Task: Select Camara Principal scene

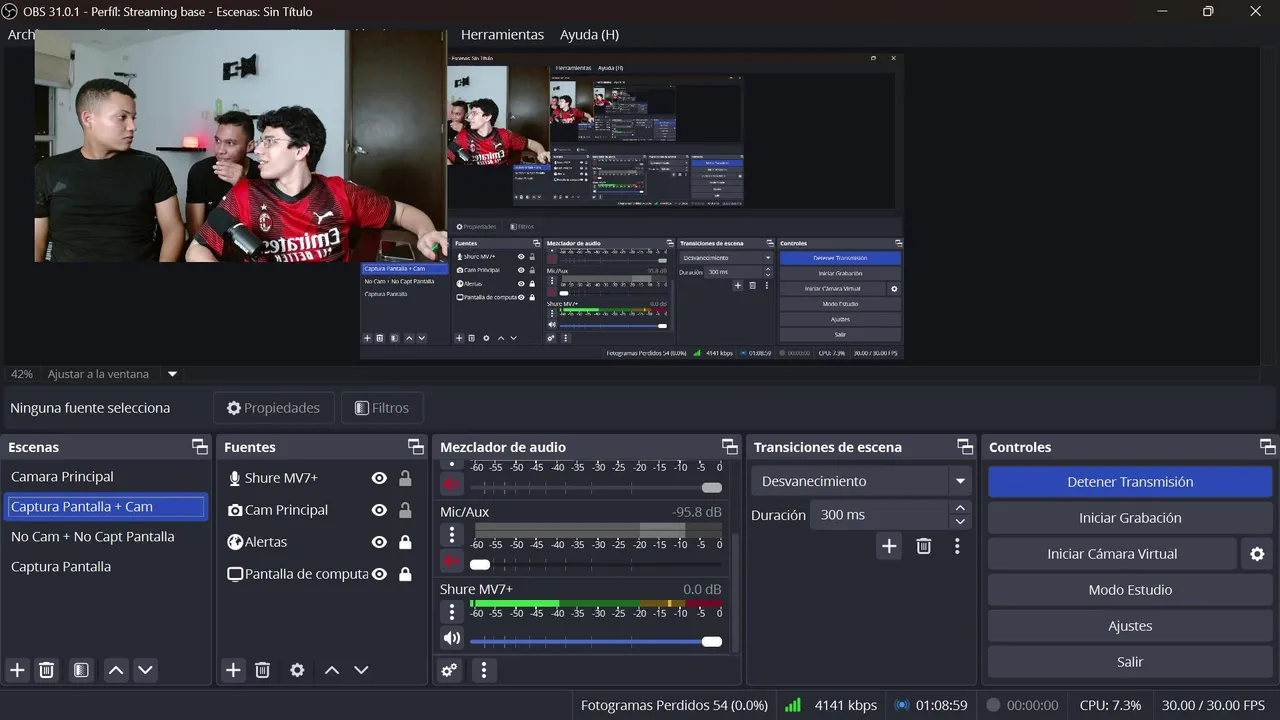Action: pos(106,477)
